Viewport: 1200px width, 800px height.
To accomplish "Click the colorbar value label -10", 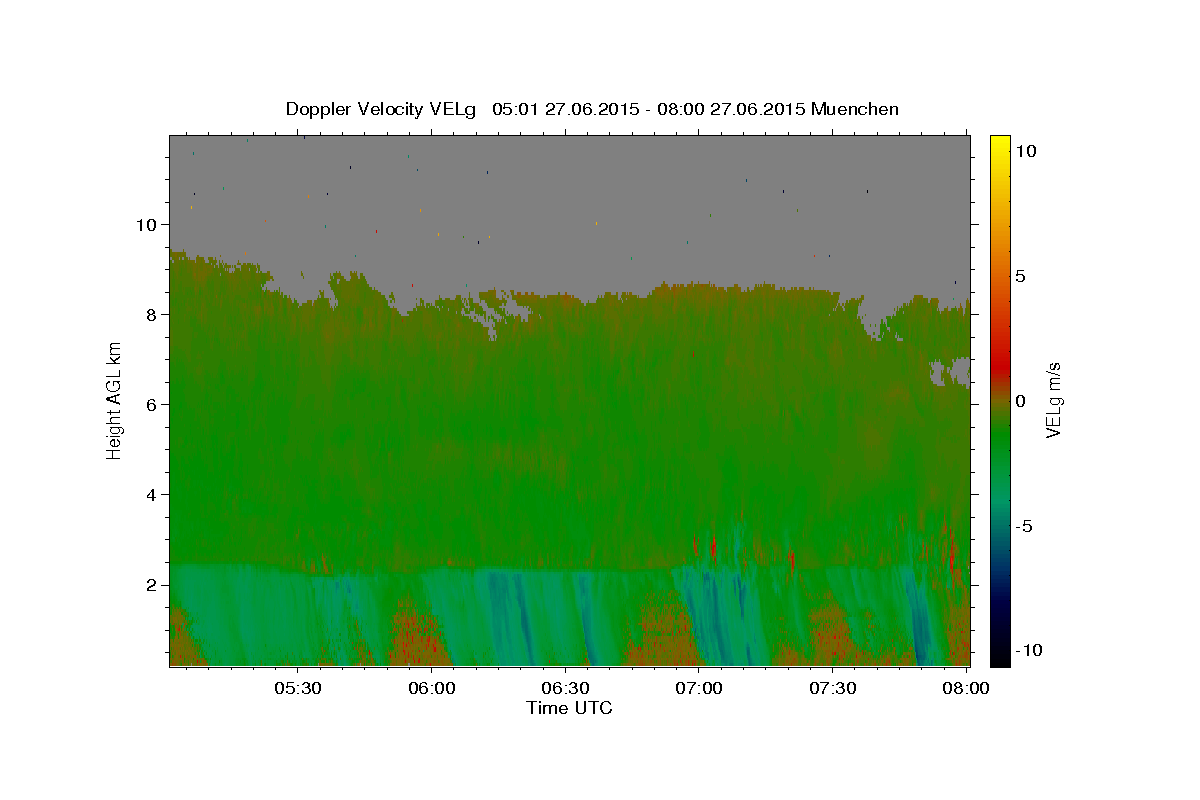I will click(1029, 650).
